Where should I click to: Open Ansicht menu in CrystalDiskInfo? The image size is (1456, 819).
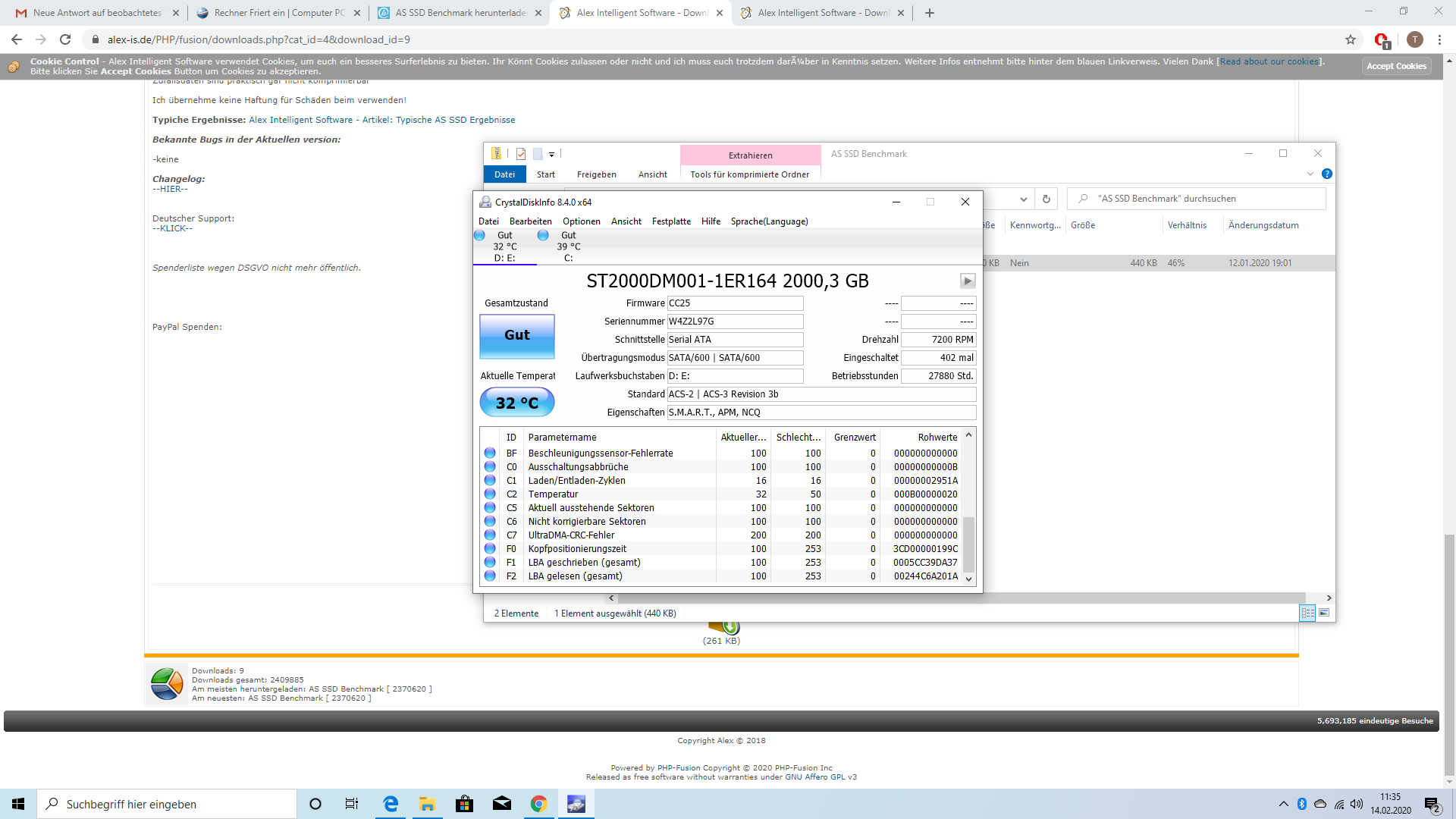(x=626, y=221)
